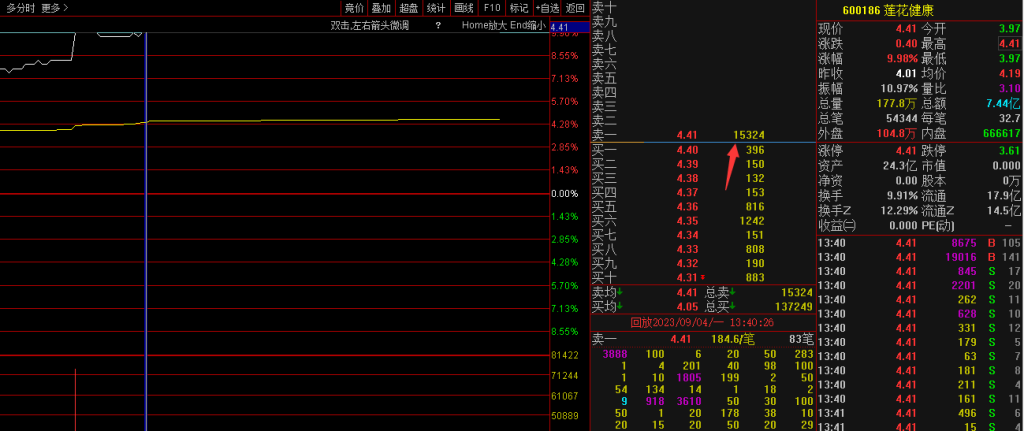Click green down arrow beside 卖均
The width and height of the screenshot is (1024, 431).
click(x=619, y=292)
